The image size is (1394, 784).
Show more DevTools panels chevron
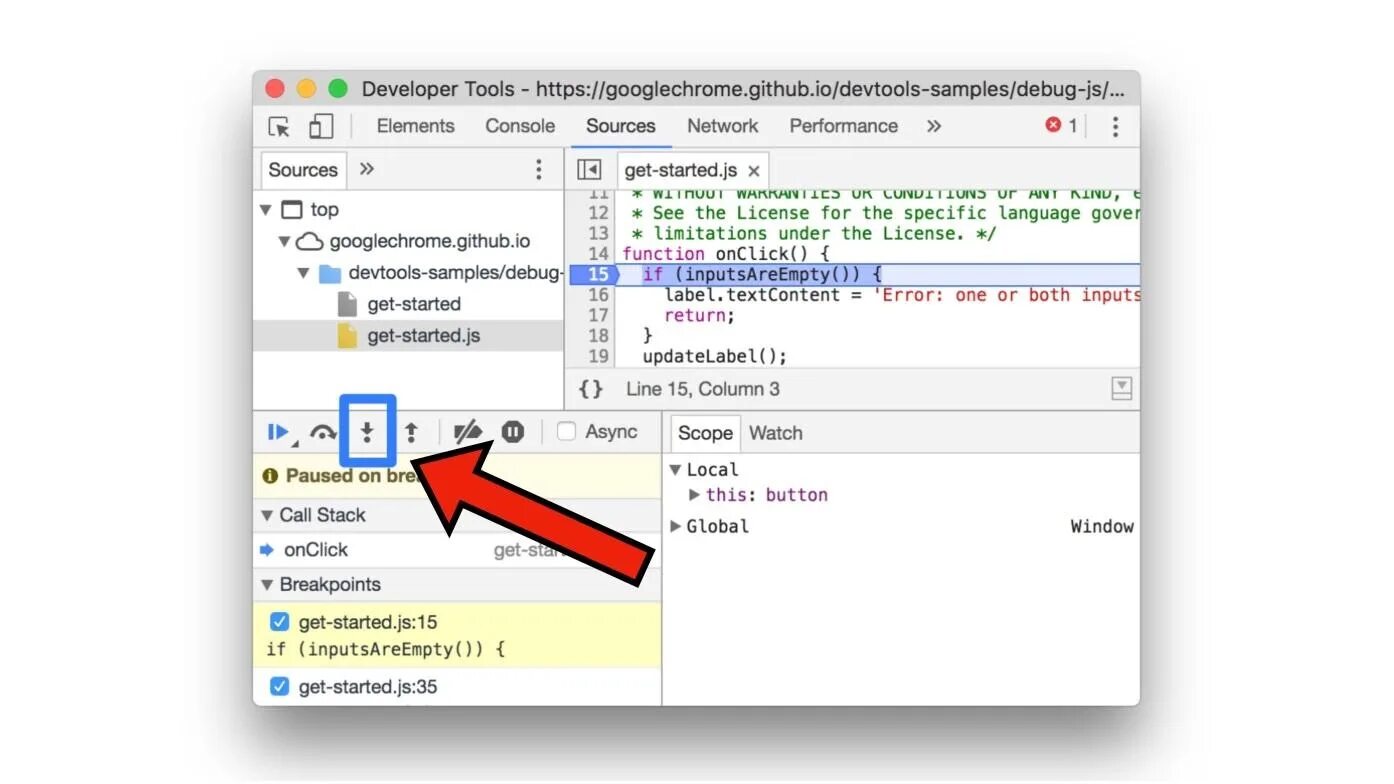pos(934,126)
